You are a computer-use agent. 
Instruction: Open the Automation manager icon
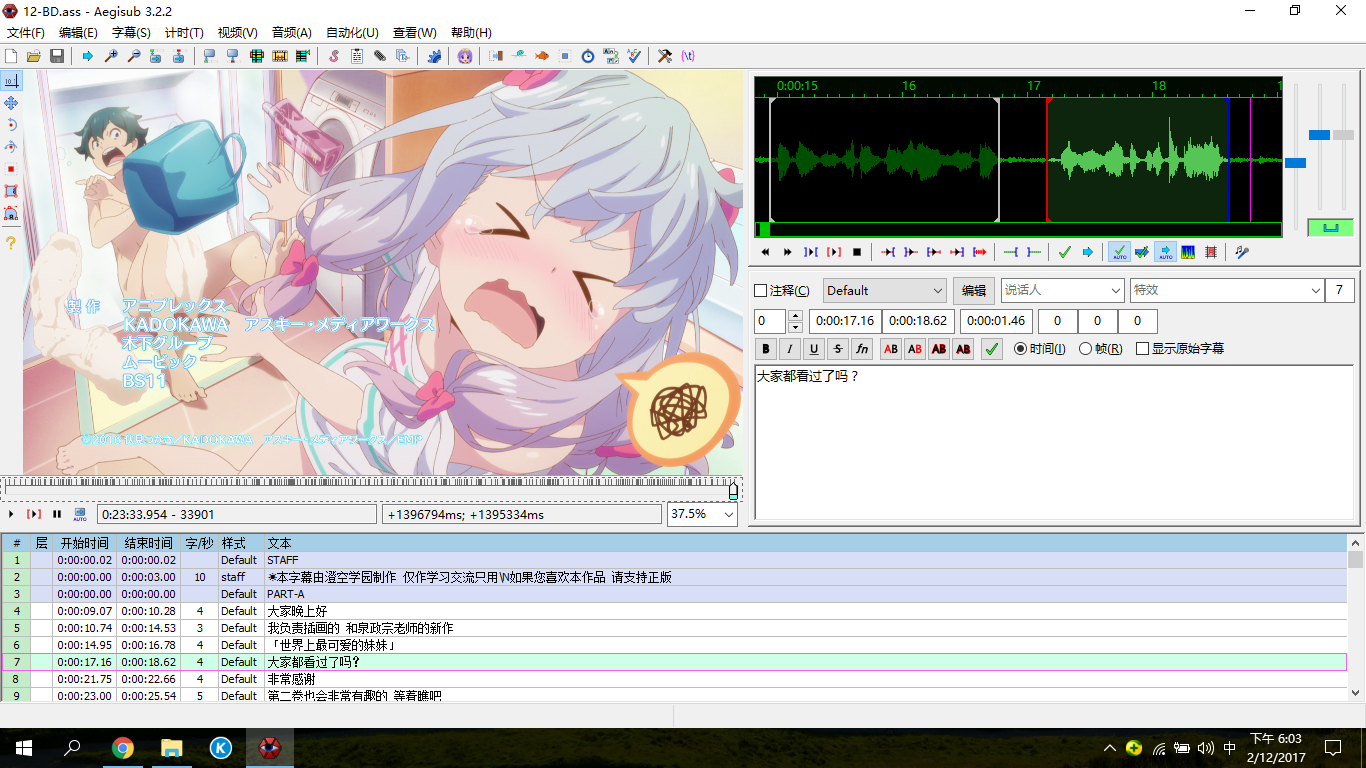[434, 56]
